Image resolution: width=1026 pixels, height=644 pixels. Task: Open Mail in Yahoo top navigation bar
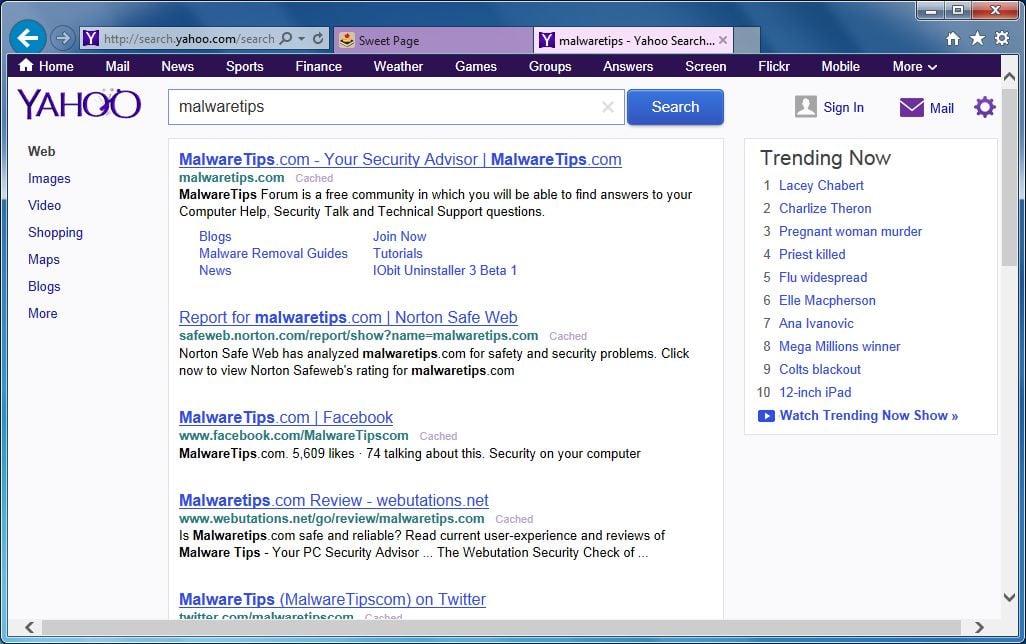click(x=117, y=66)
